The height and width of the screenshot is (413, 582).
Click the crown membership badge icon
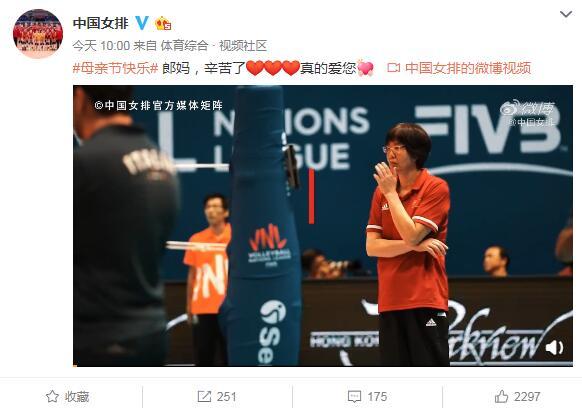pyautogui.click(x=163, y=24)
